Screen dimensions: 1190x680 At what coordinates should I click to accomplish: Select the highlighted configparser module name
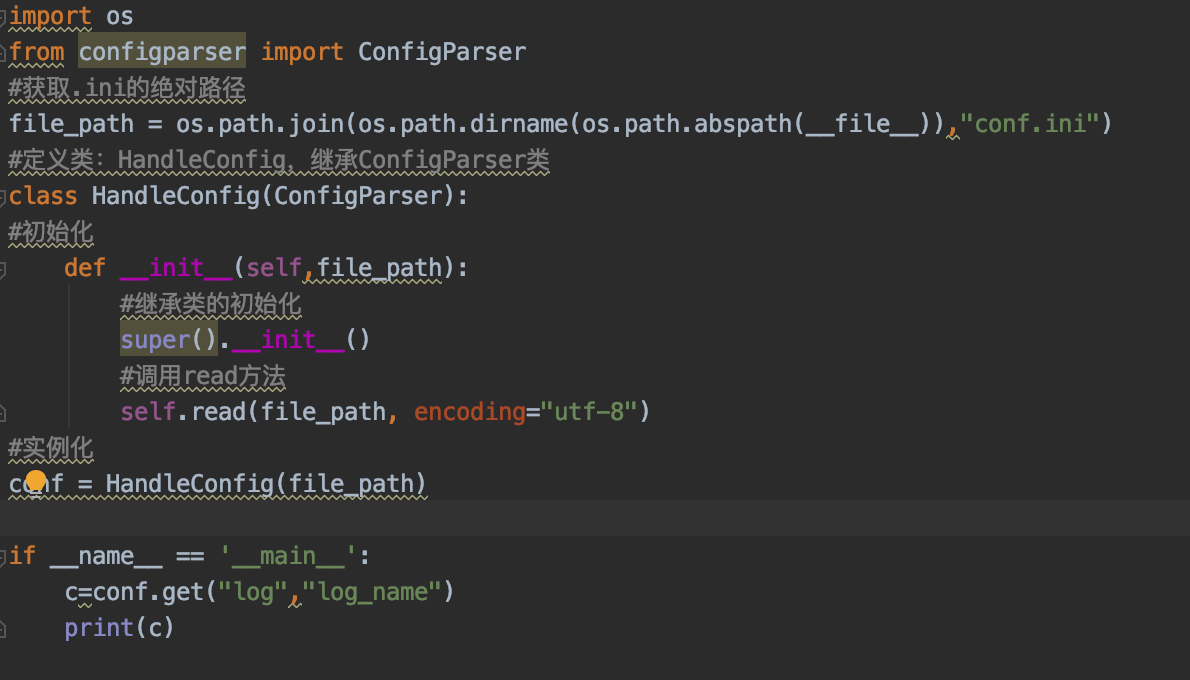tap(162, 52)
